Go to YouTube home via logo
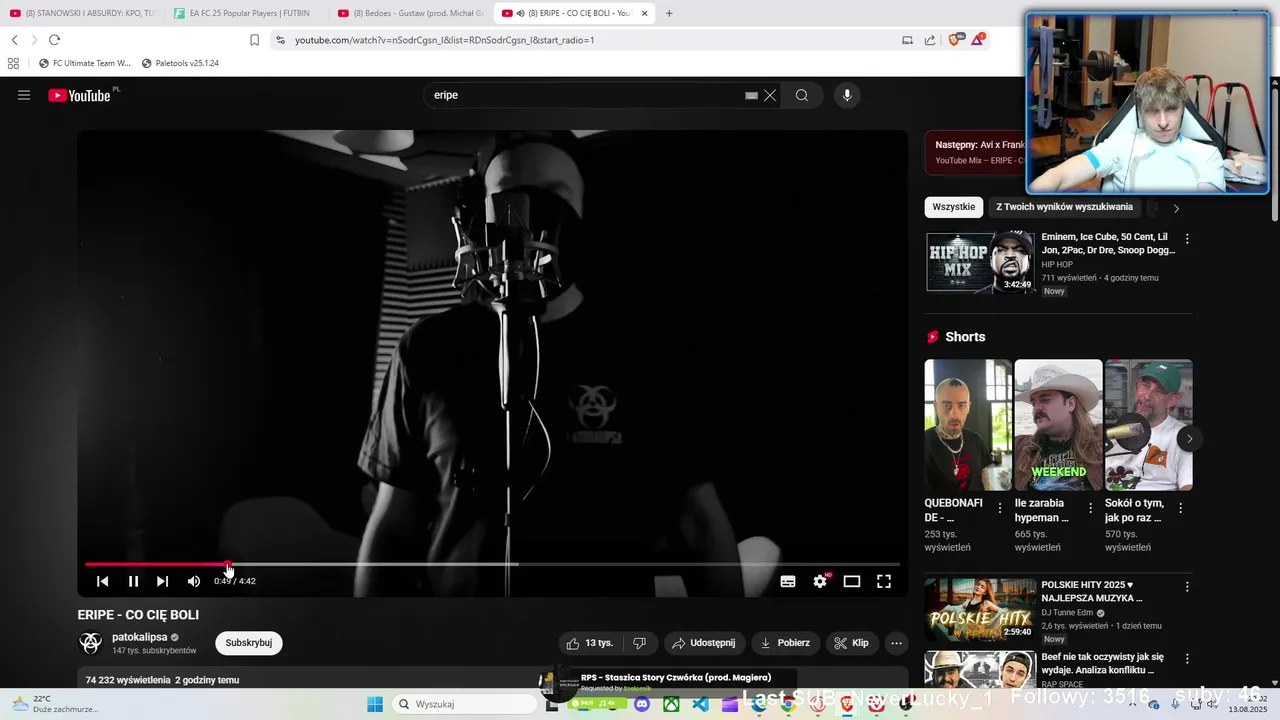The height and width of the screenshot is (720, 1280). [80, 95]
